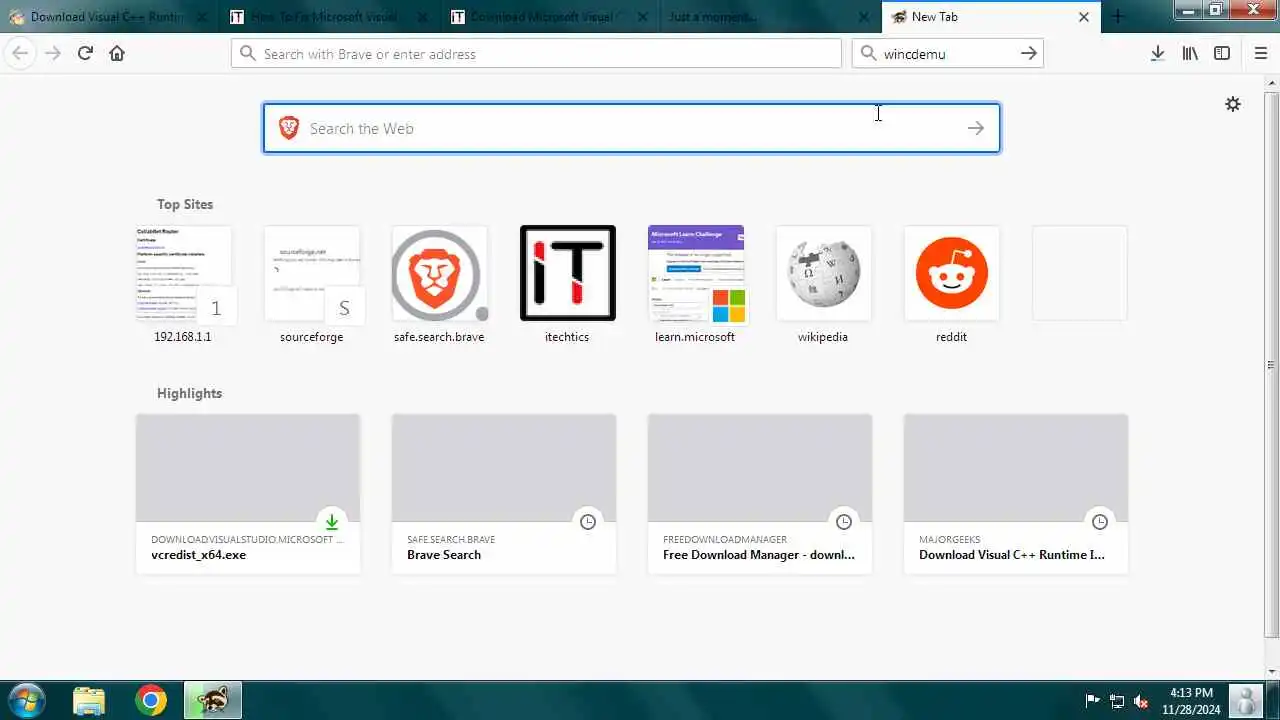Image resolution: width=1280 pixels, height=720 pixels.
Task: Click green download icon on vcredist card
Action: click(332, 522)
